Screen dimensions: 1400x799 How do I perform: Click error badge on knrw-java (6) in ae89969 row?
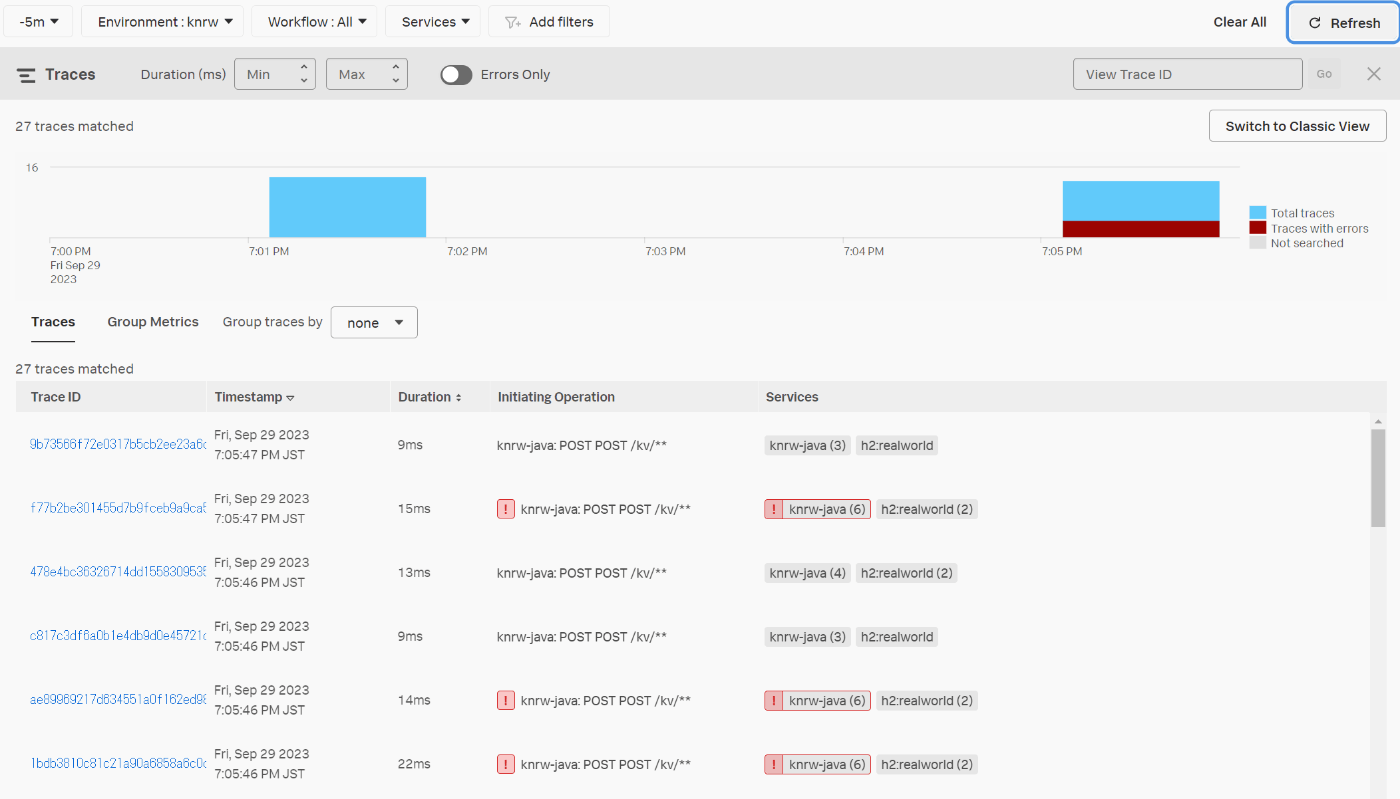click(x=773, y=700)
